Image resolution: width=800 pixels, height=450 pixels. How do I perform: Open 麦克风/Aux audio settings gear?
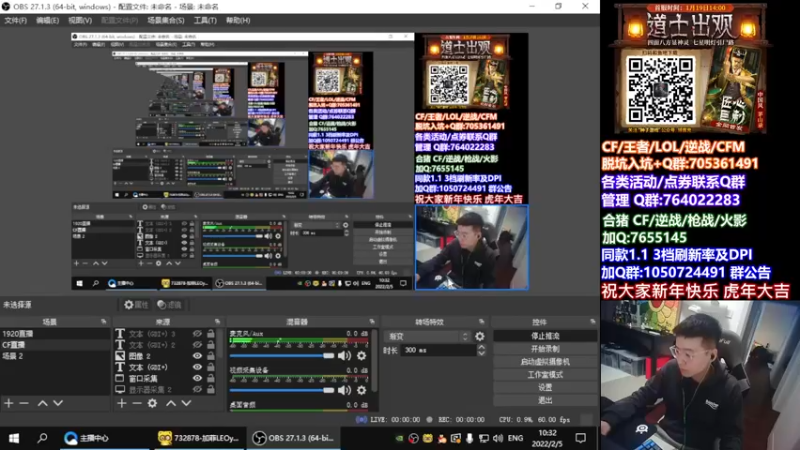click(x=362, y=356)
